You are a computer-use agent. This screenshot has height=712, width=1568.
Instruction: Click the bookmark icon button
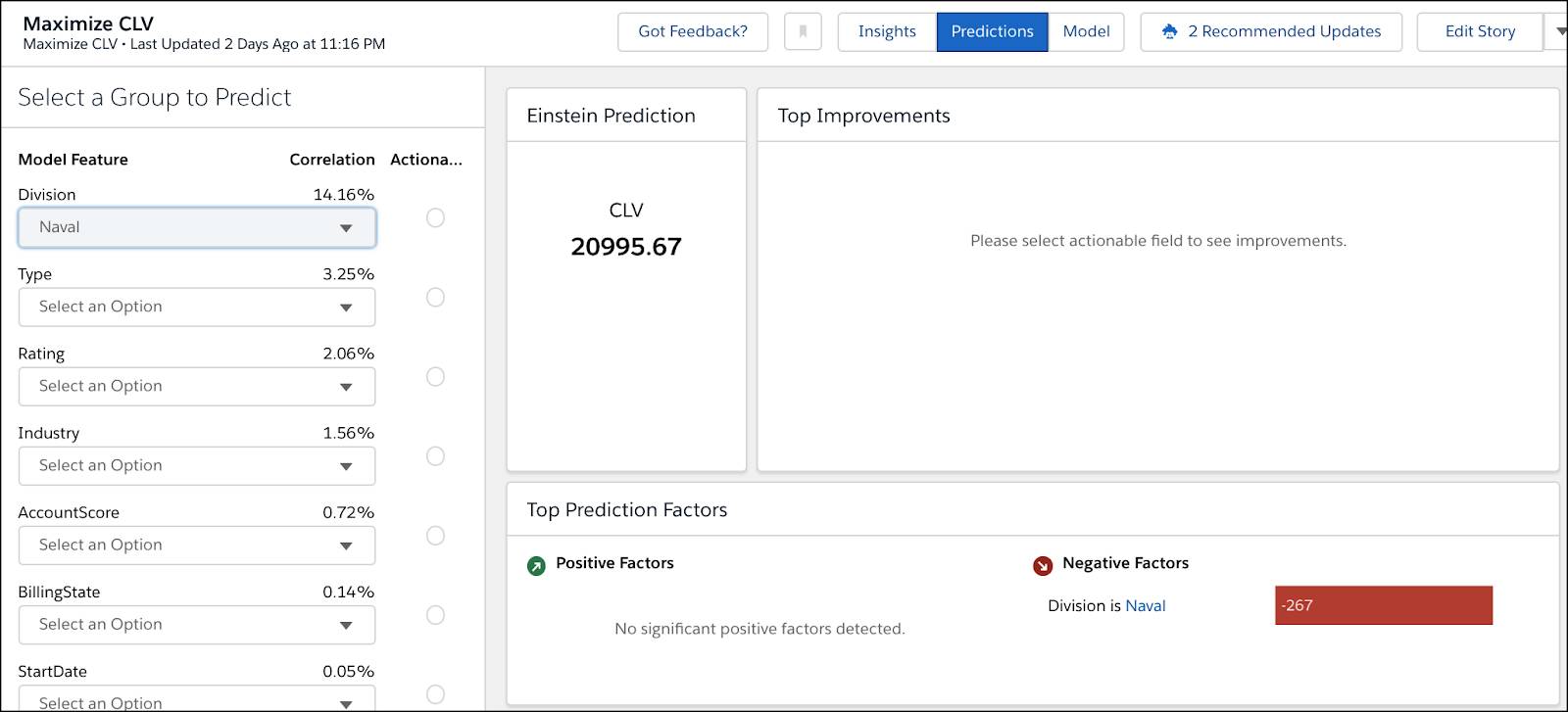(803, 31)
